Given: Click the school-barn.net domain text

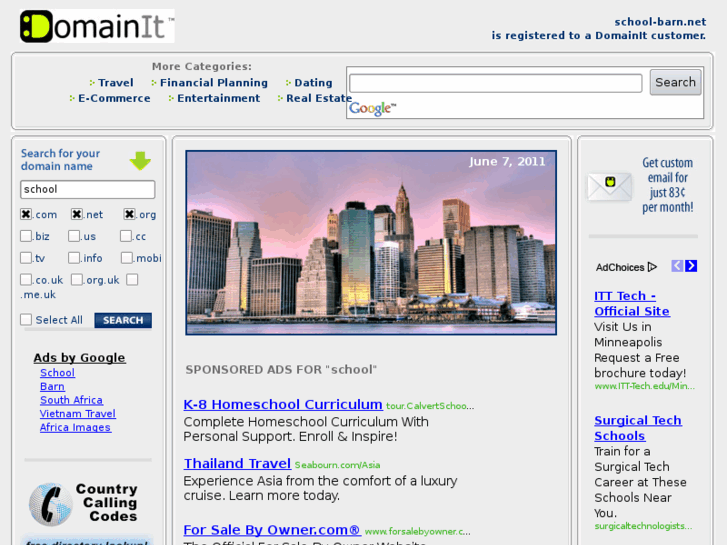Looking at the screenshot, I should [x=660, y=22].
